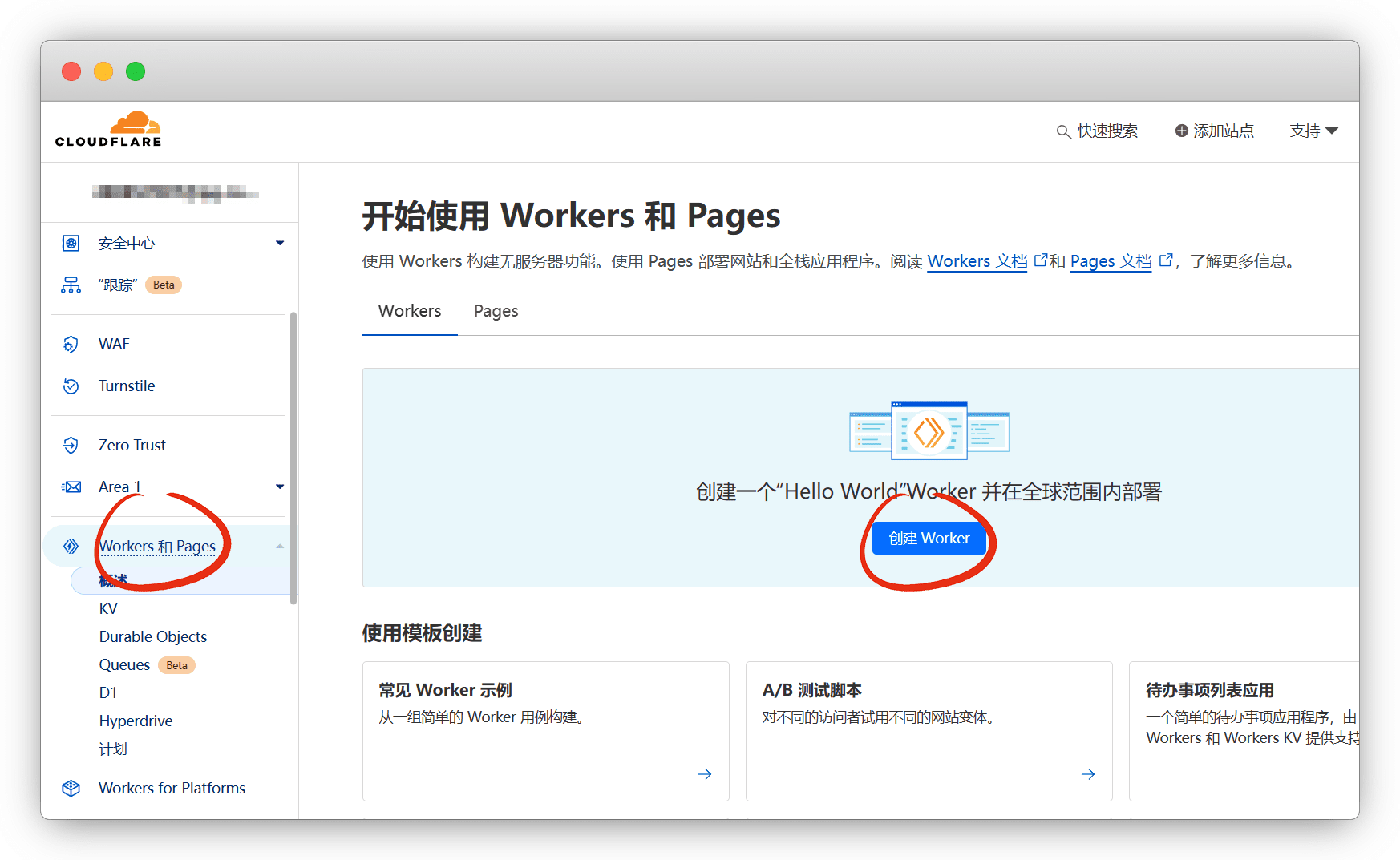The image size is (1400, 860).
Task: Click the quick search magnifier icon
Action: click(1063, 131)
